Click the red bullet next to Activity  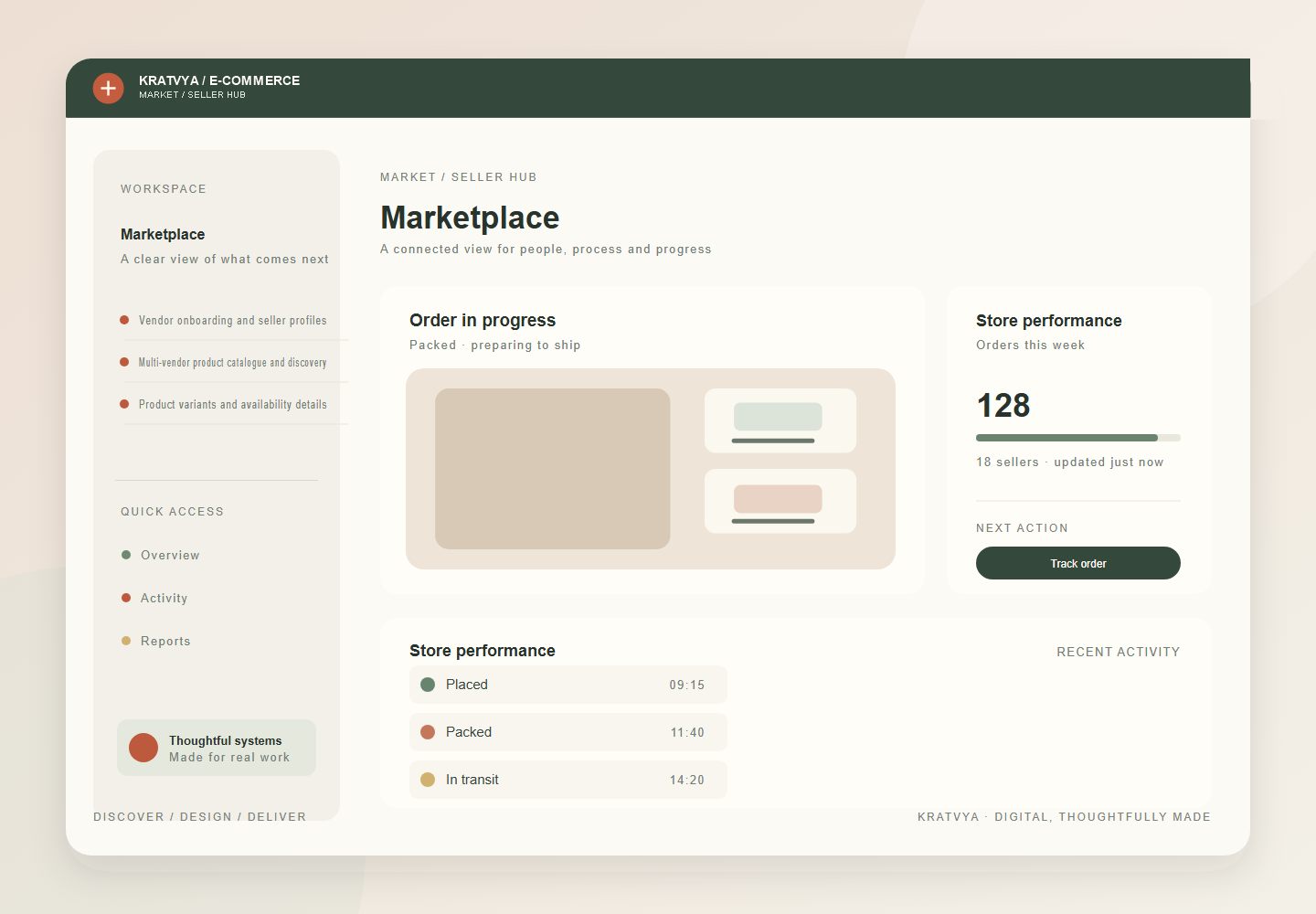126,598
